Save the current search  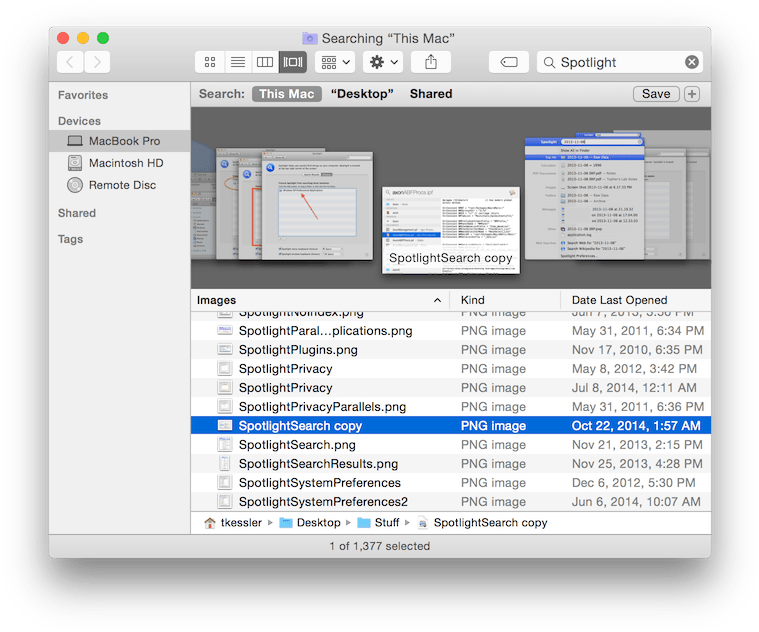656,94
